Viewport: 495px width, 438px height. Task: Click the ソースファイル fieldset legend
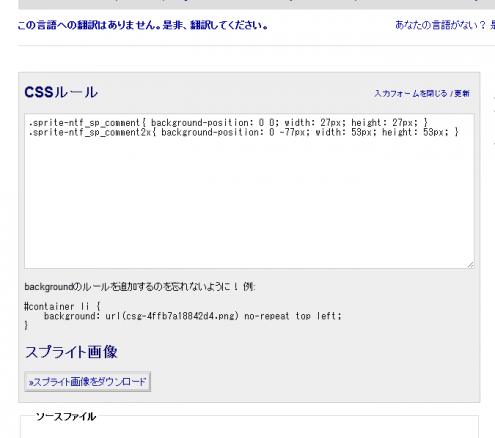[x=66, y=416]
